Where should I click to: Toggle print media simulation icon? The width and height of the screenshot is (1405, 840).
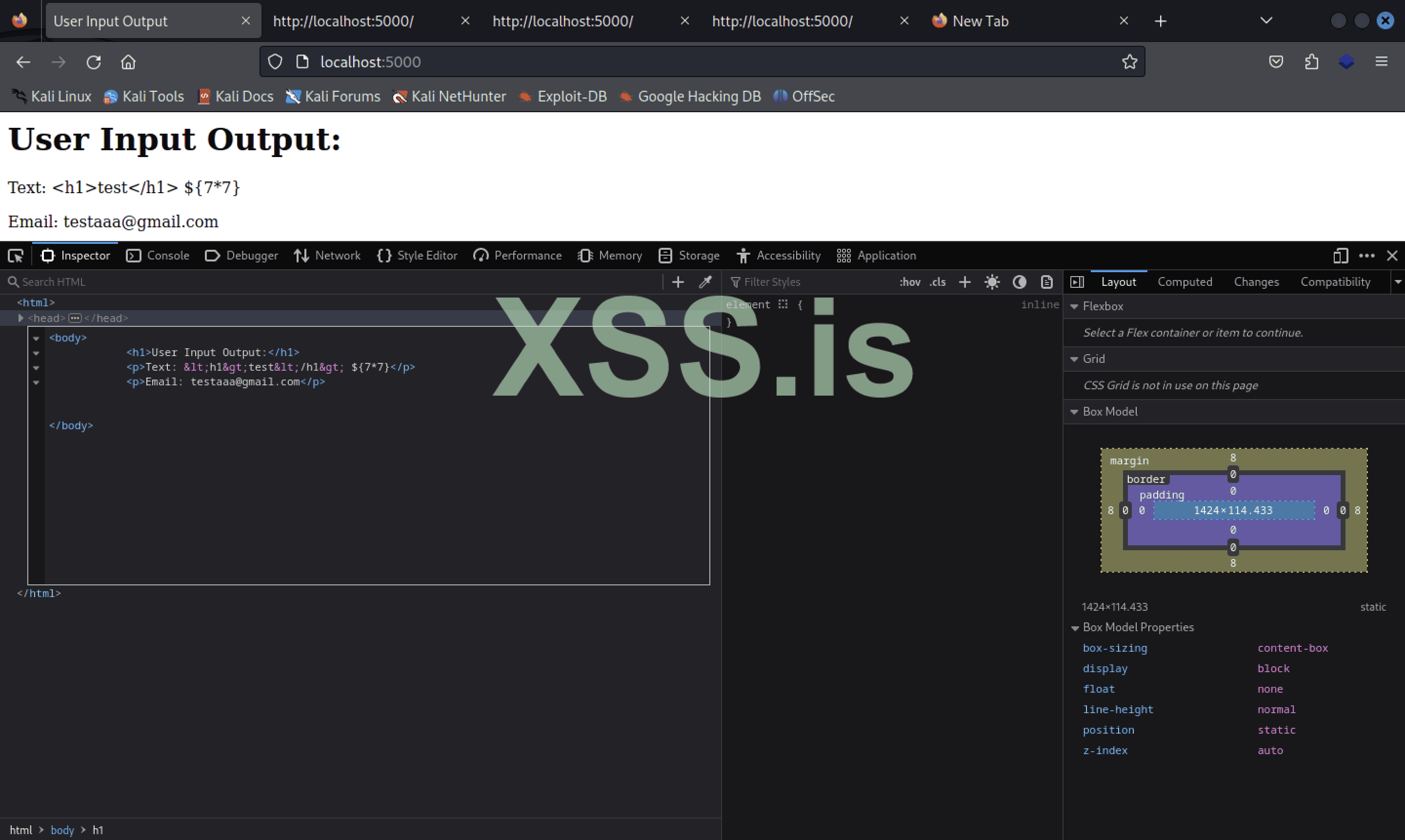1046,282
